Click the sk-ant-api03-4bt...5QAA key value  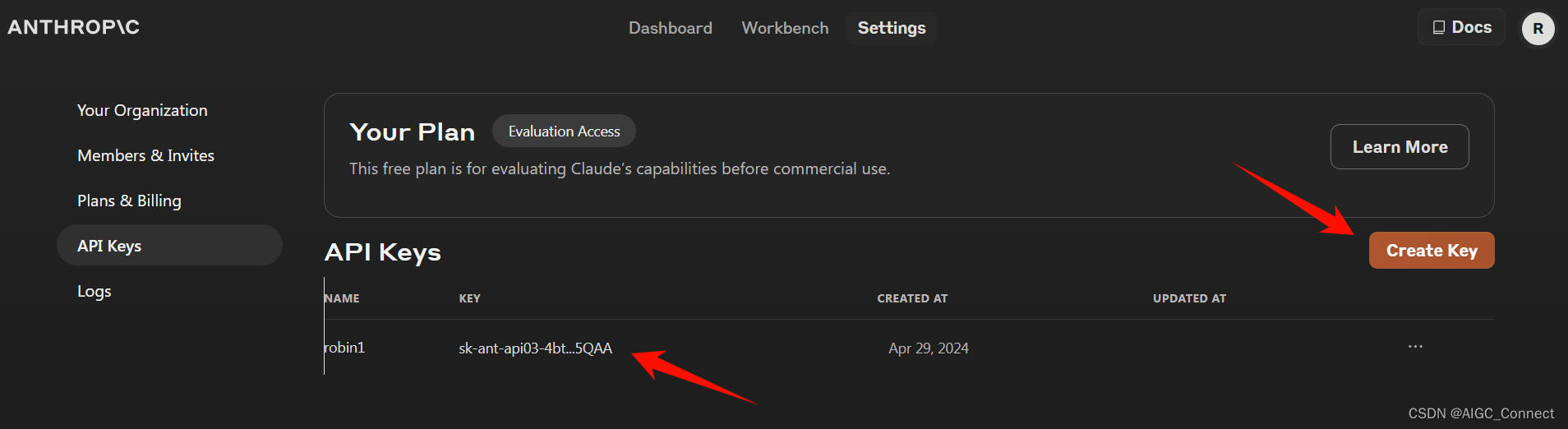pyautogui.click(x=535, y=348)
